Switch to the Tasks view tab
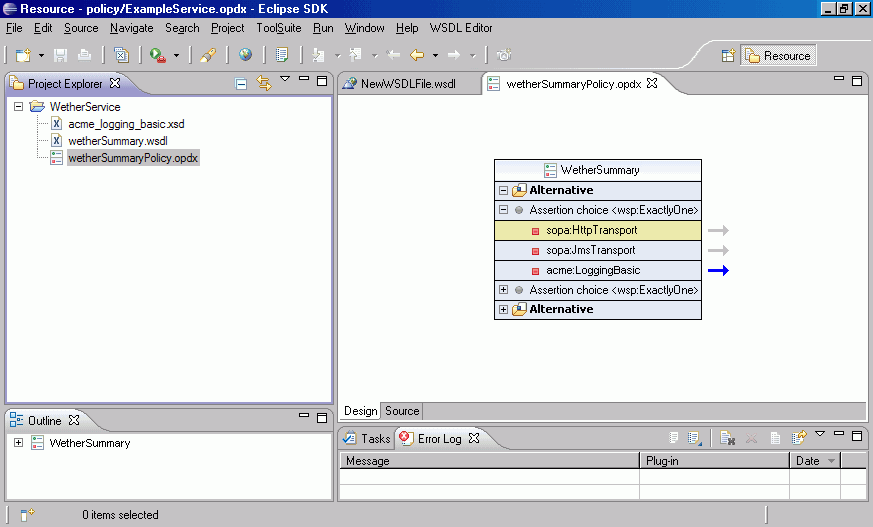 (367, 439)
